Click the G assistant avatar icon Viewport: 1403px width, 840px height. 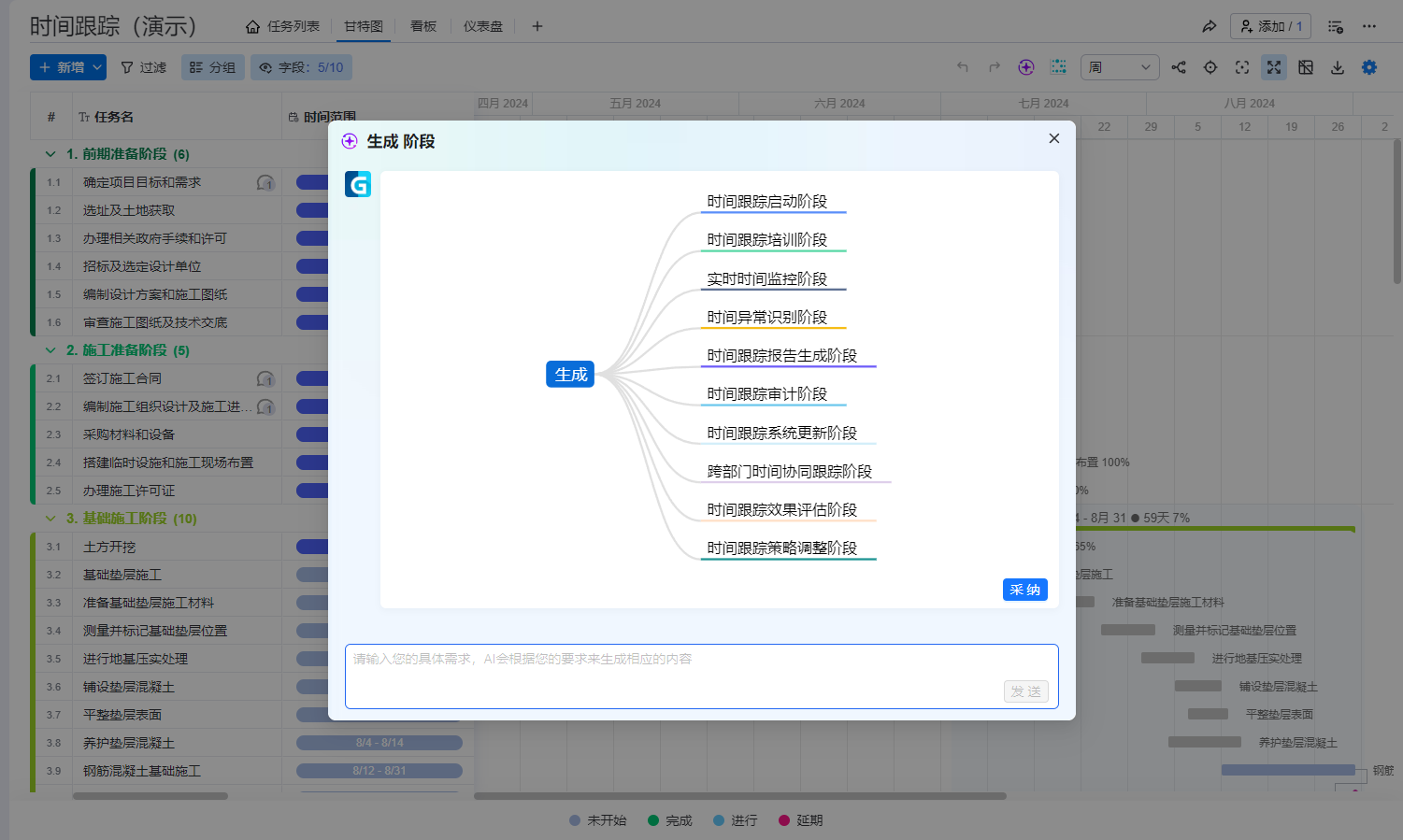pos(358,184)
